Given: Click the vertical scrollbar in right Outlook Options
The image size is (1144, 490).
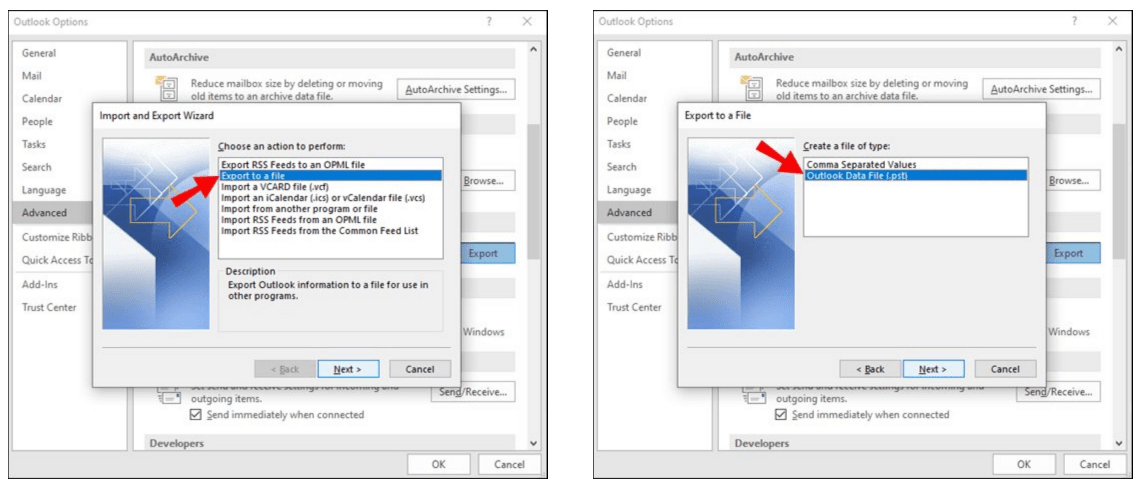Looking at the screenshot, I should click(x=1118, y=194).
